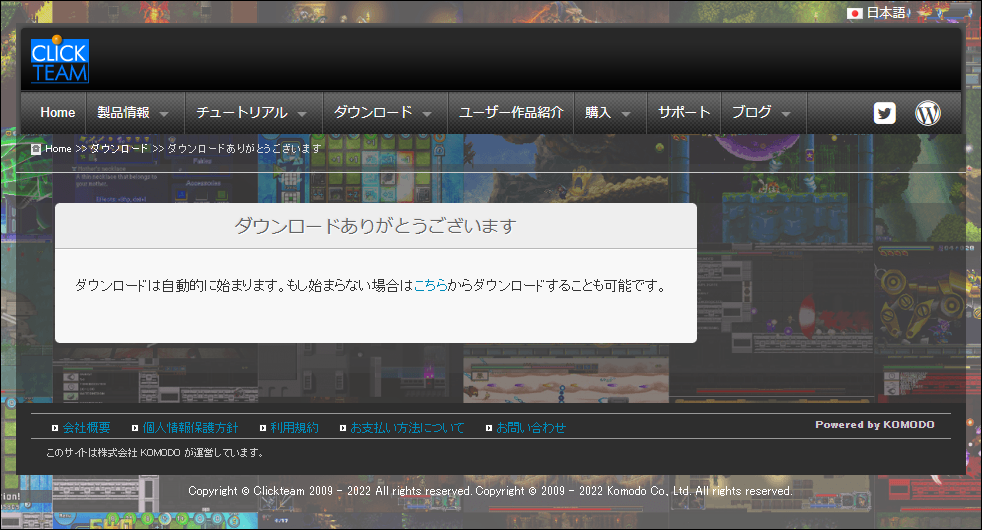Expand the 購入 dropdown arrow
The height and width of the screenshot is (530, 982).
click(x=625, y=114)
